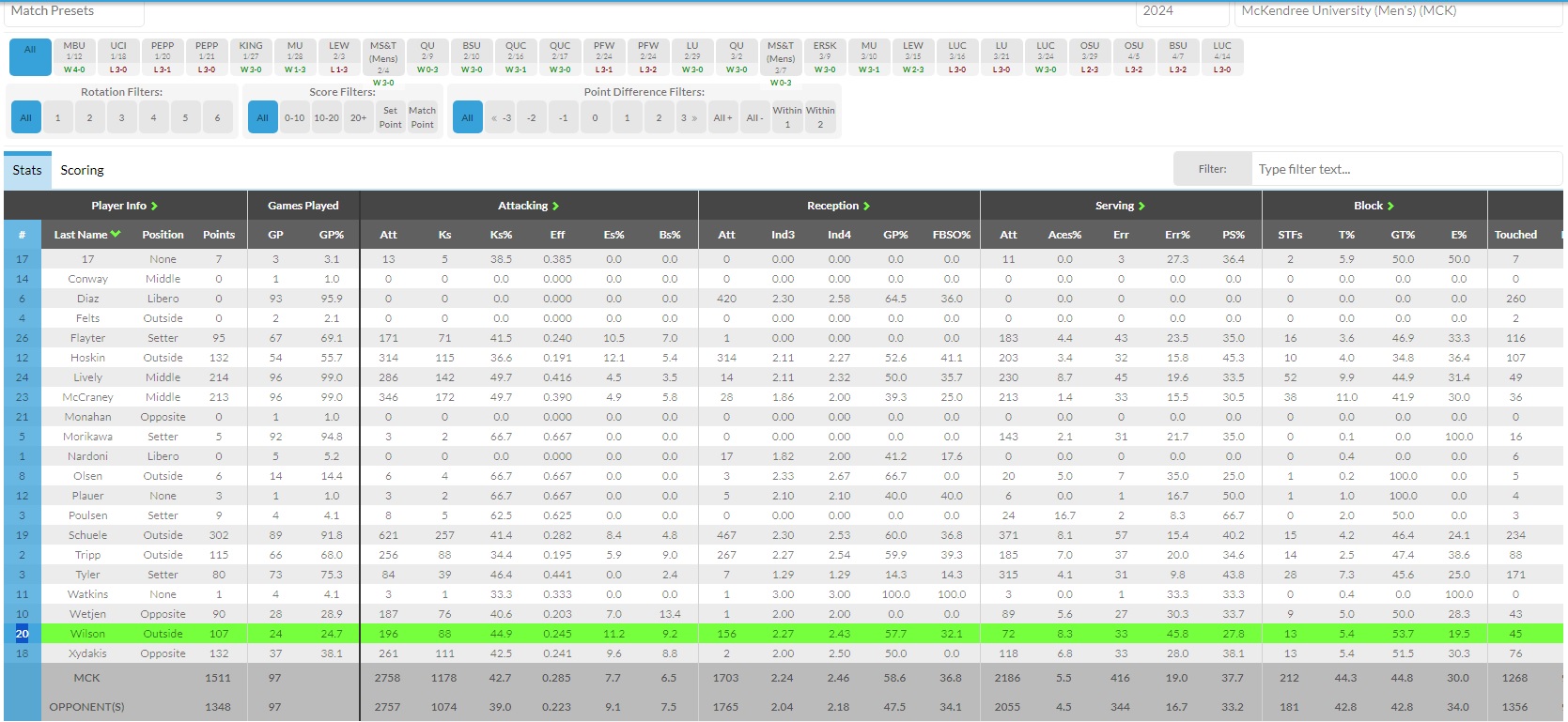
Task: Click the Last Name sort arrow icon
Action: click(116, 235)
